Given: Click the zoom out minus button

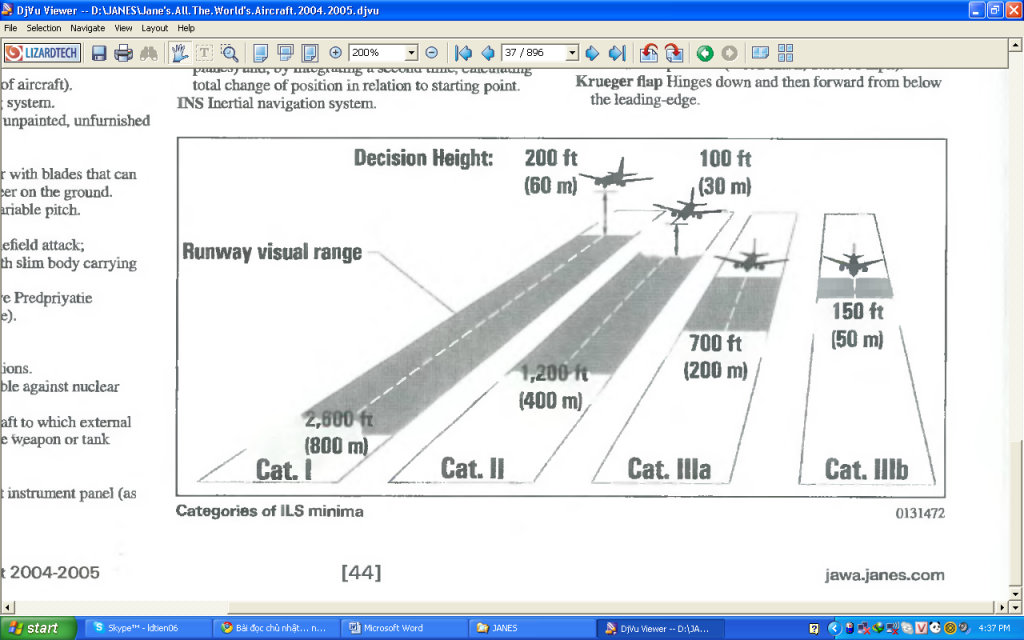Looking at the screenshot, I should pos(431,53).
